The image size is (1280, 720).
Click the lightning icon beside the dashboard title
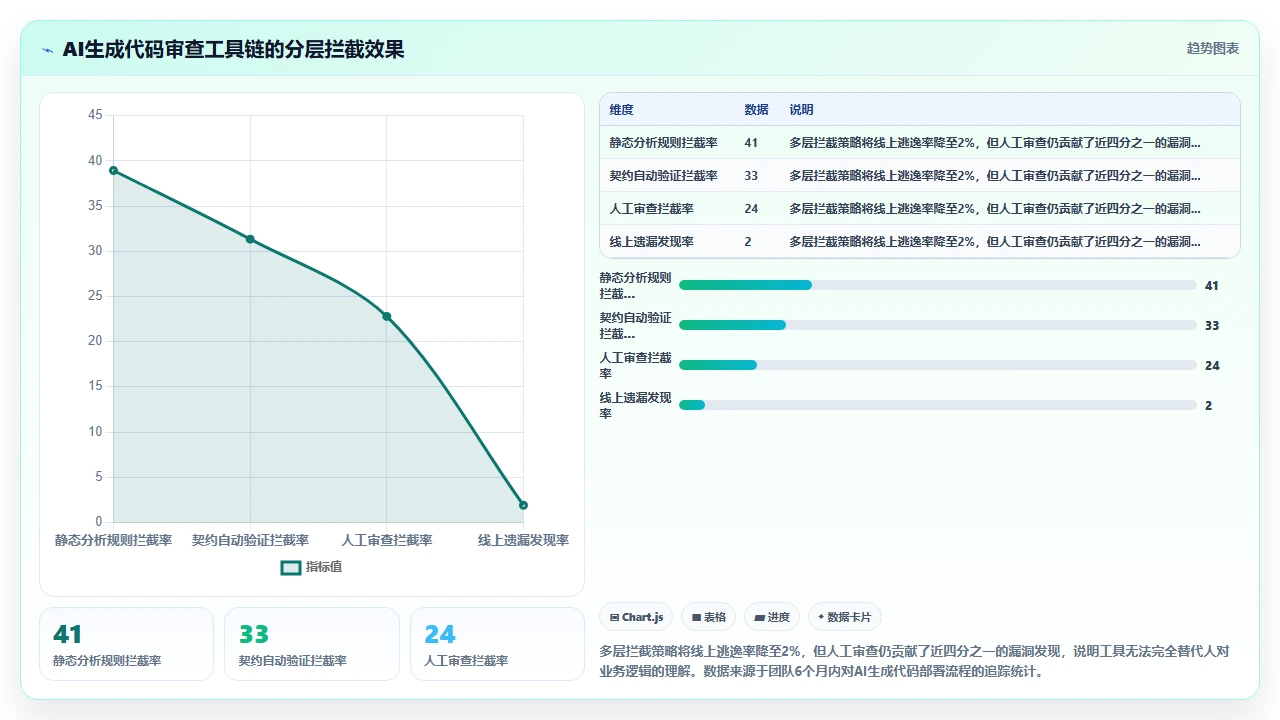[x=48, y=49]
